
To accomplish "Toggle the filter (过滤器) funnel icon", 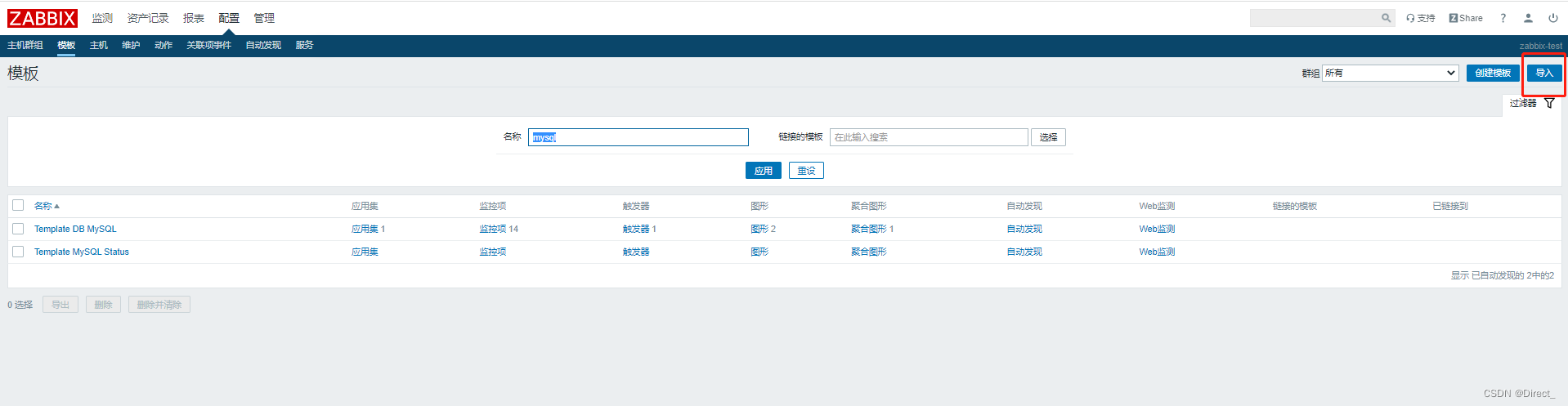I will pyautogui.click(x=1549, y=103).
